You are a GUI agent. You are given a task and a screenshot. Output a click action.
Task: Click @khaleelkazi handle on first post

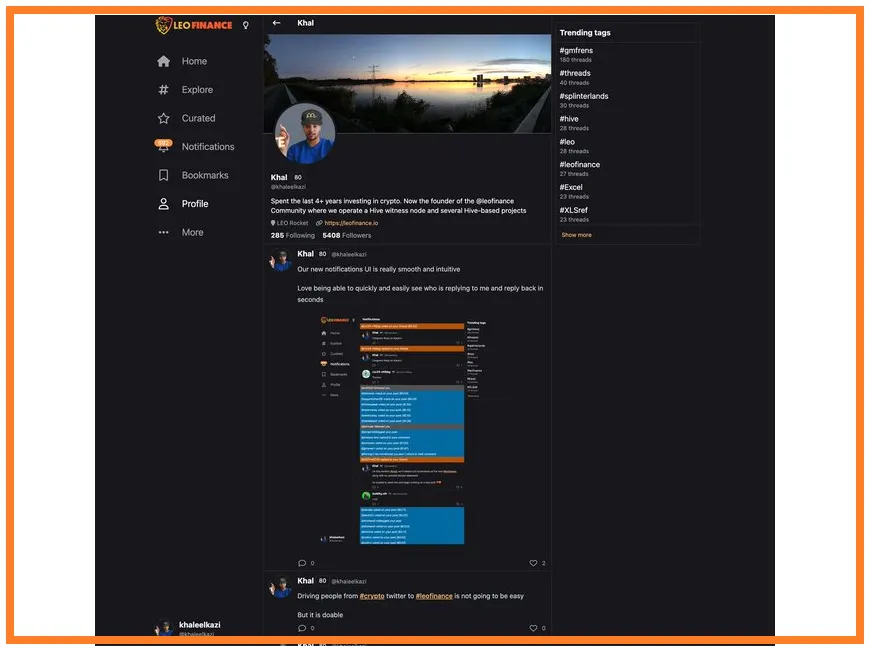(349, 254)
